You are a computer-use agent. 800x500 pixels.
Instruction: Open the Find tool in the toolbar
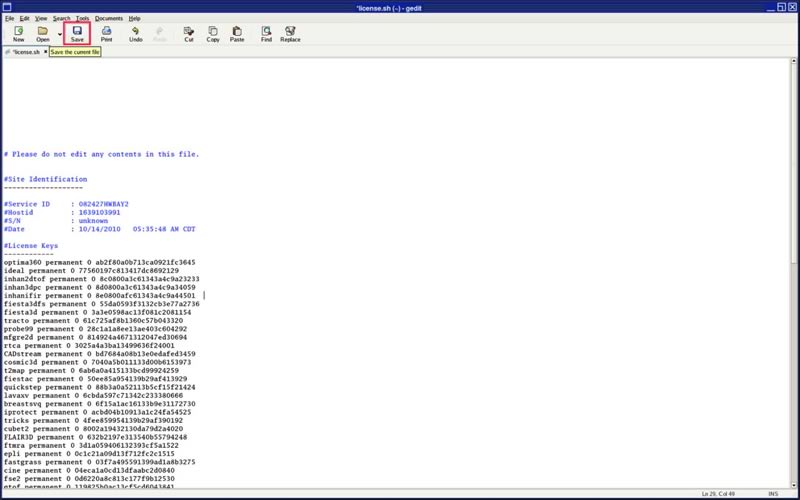266,34
